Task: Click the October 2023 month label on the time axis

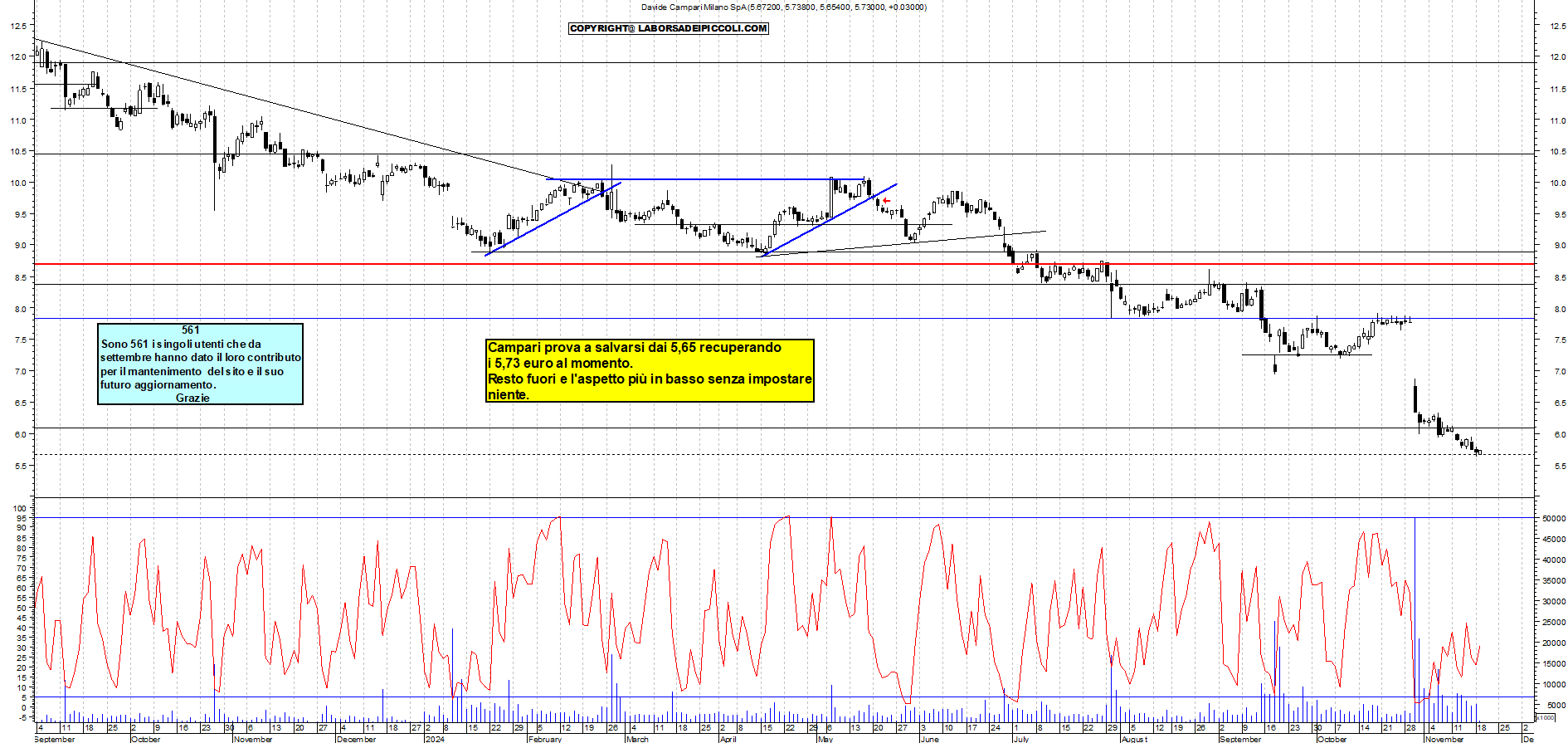Action: pos(146,739)
